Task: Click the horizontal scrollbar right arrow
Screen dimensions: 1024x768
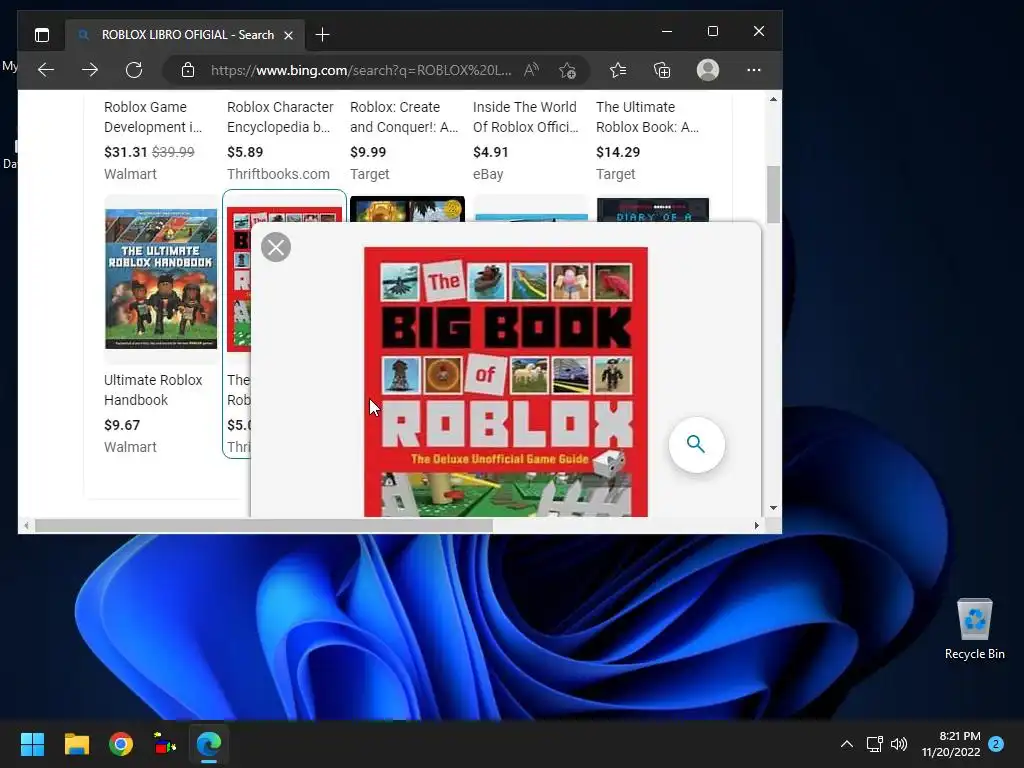Action: coord(756,526)
